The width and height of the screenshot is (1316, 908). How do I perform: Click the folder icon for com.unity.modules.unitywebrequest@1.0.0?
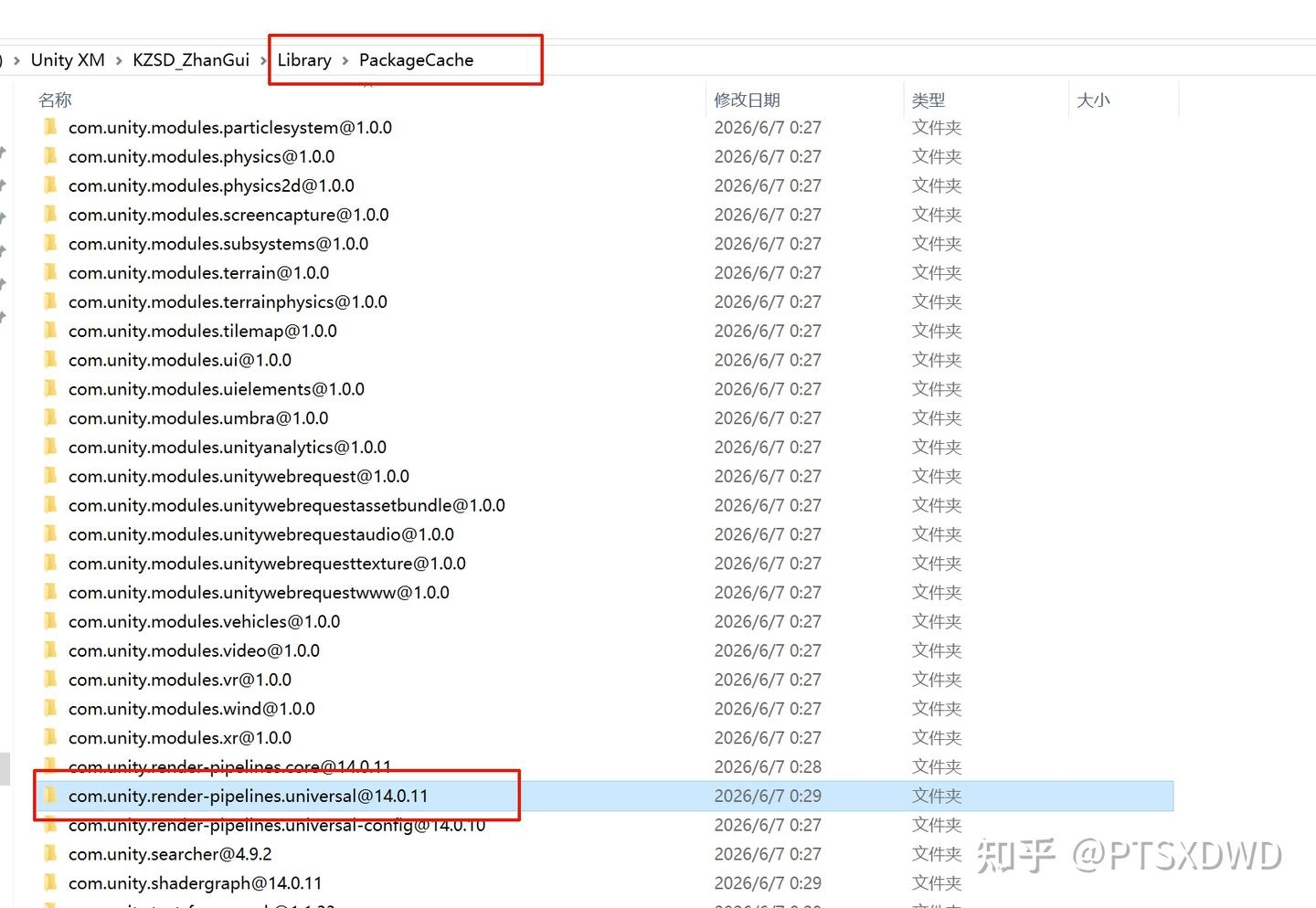point(50,476)
